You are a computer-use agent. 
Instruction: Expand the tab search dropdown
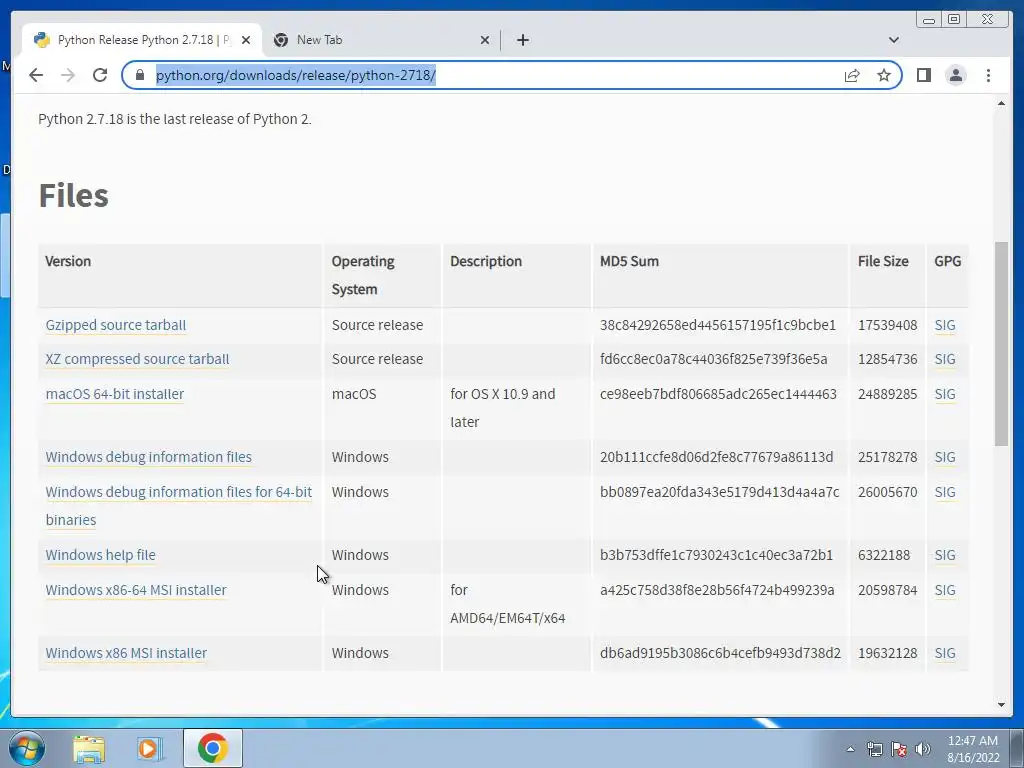pos(893,40)
